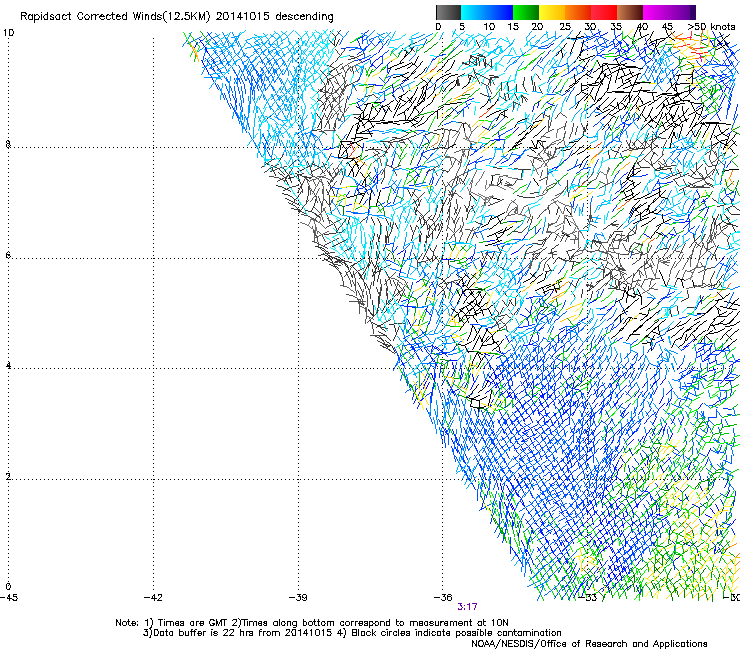Click the '-33' longitude axis label
This screenshot has width=740, height=650.
coord(588,598)
